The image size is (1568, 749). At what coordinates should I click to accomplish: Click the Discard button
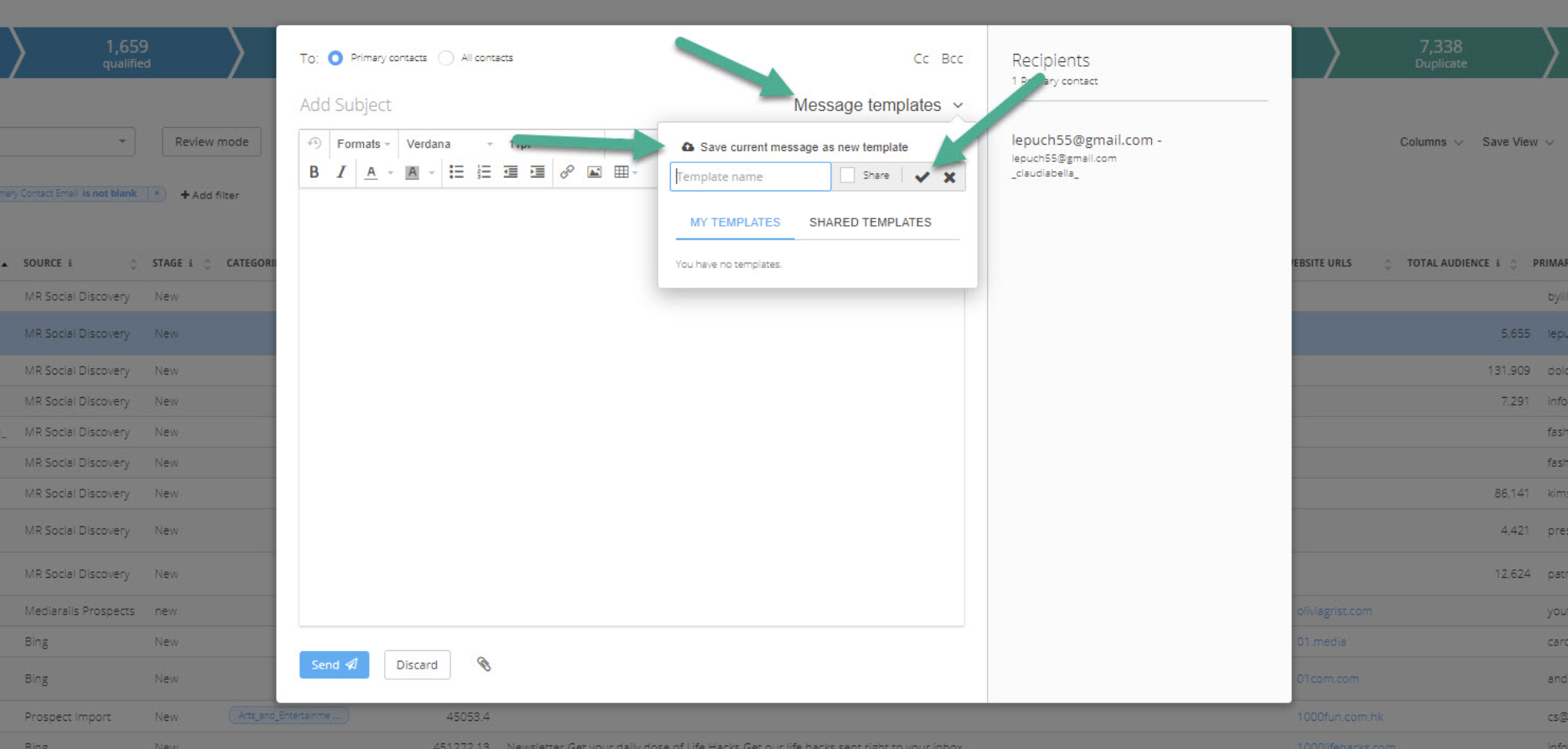coord(417,665)
